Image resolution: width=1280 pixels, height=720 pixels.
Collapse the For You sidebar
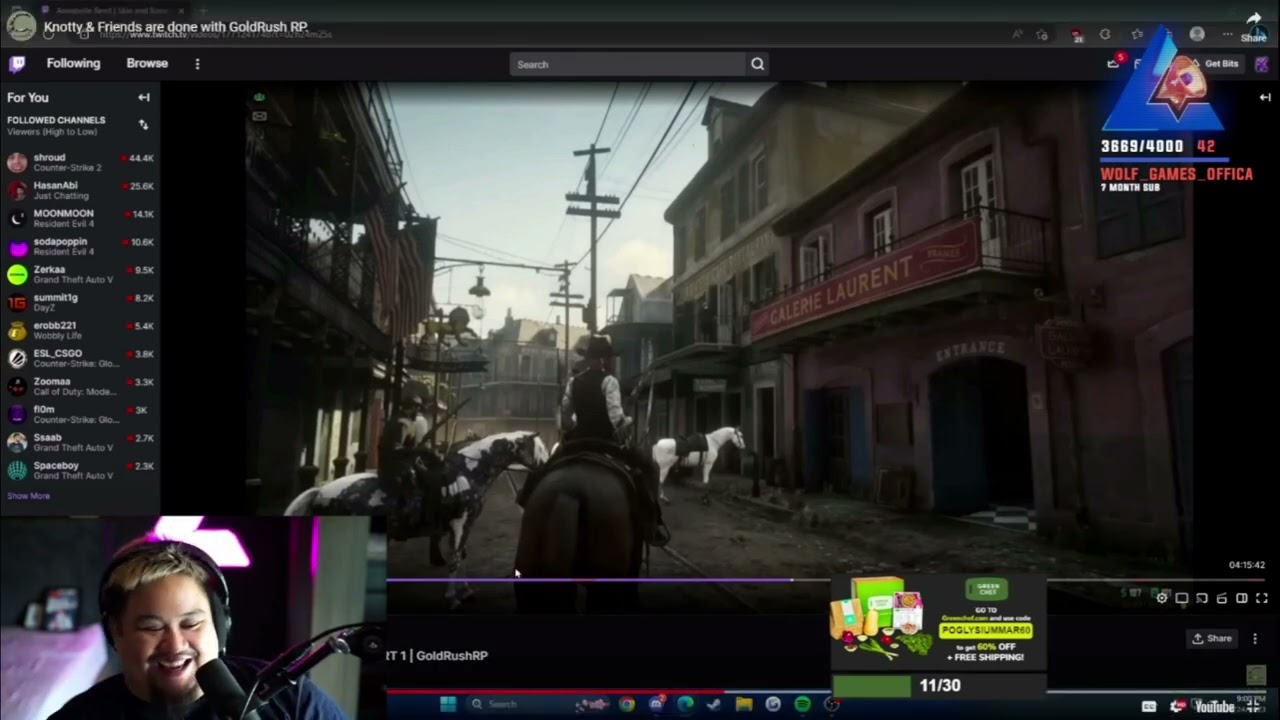(144, 97)
